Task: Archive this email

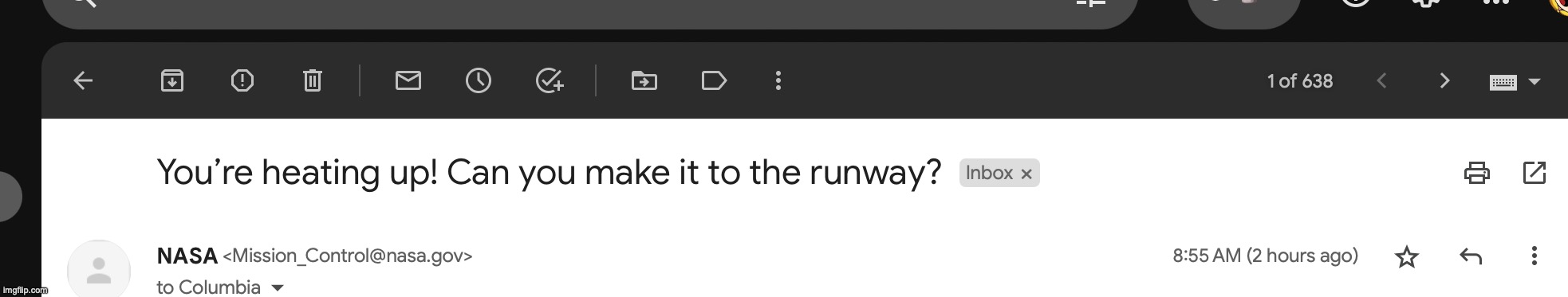Action: (172, 80)
